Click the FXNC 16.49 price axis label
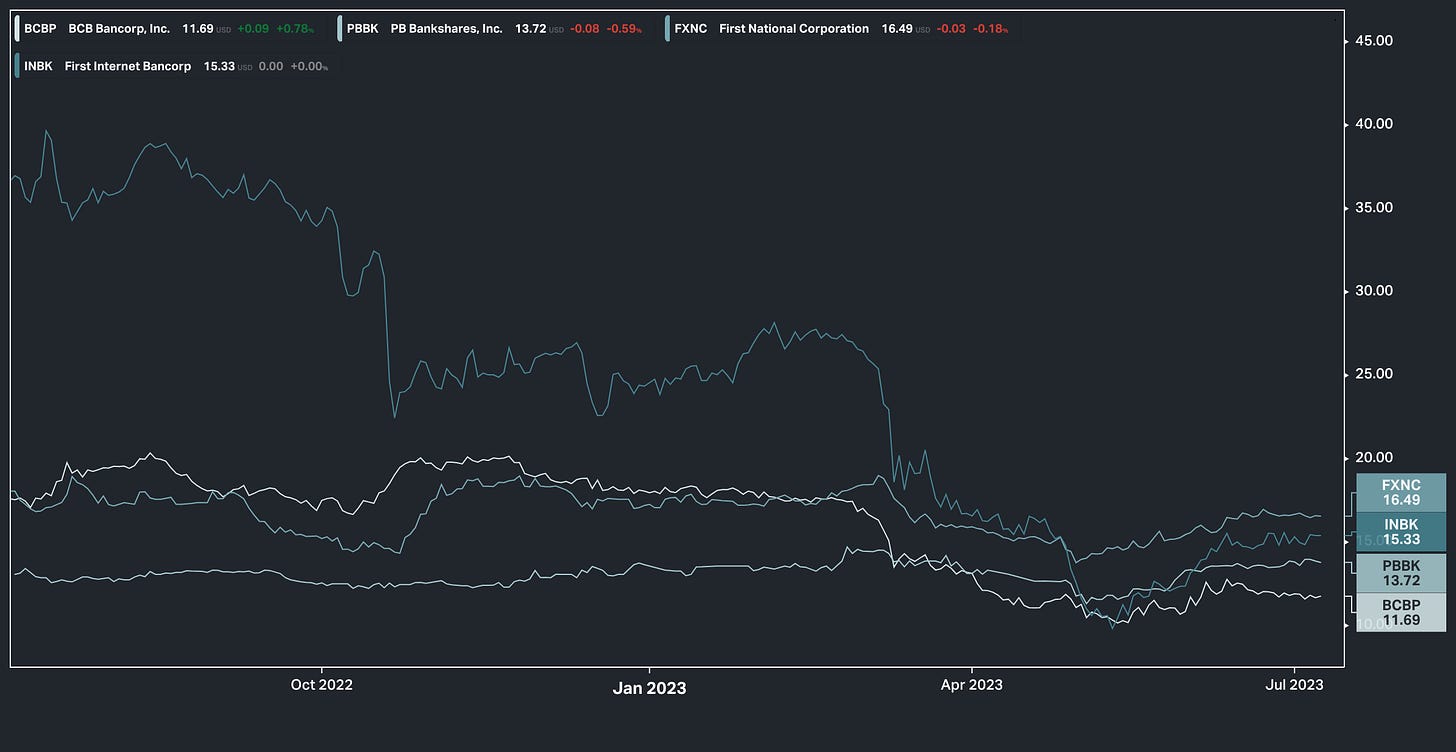1456x752 pixels. 1401,493
